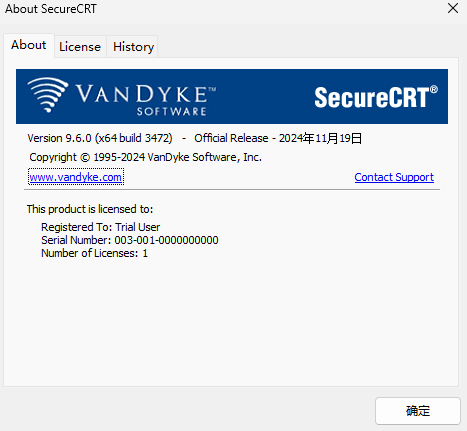Click the Version 9.6.0 text
467x431 pixels.
pos(59,138)
